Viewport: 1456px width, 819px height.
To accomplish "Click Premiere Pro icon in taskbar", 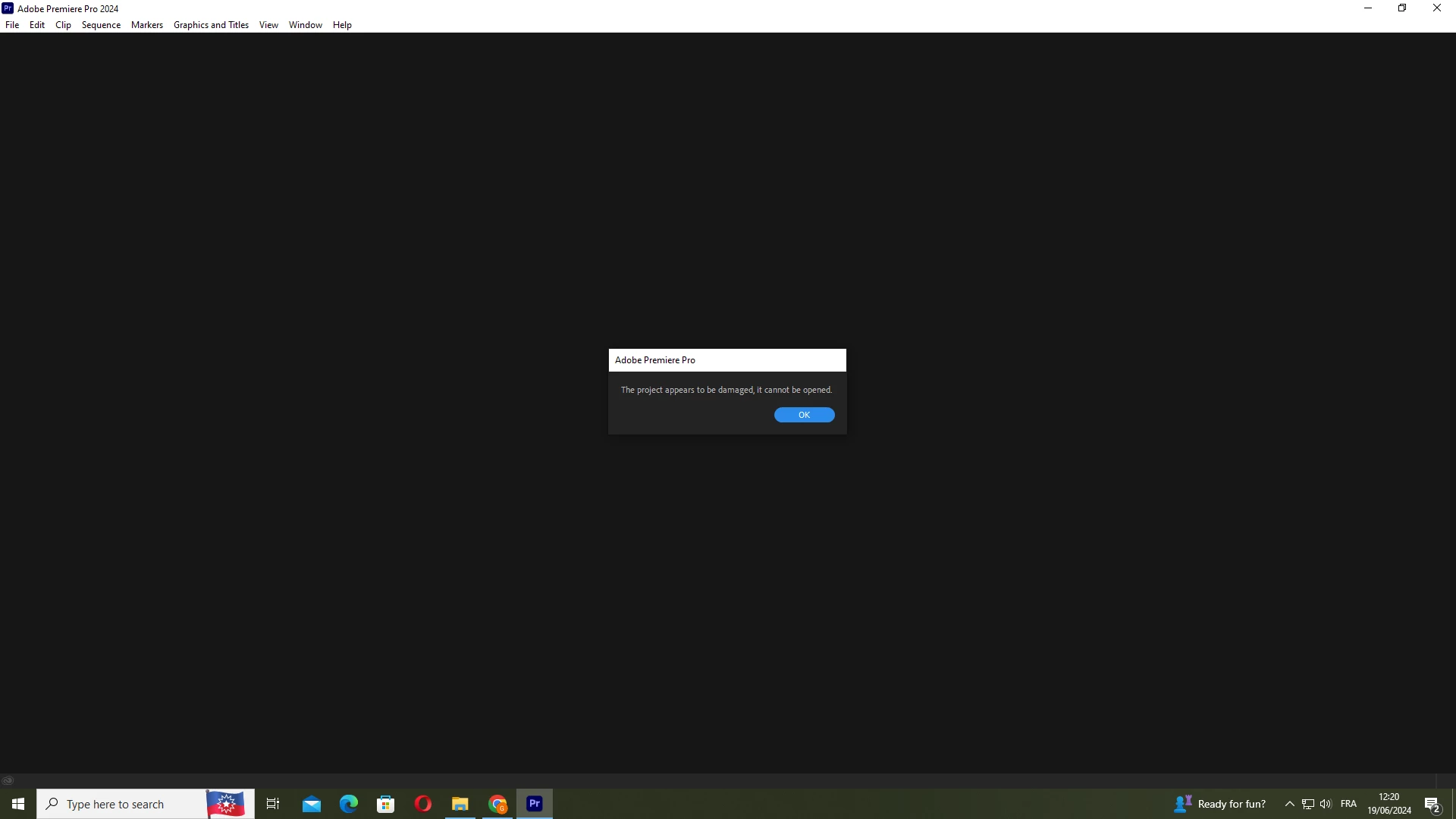I will (x=535, y=804).
